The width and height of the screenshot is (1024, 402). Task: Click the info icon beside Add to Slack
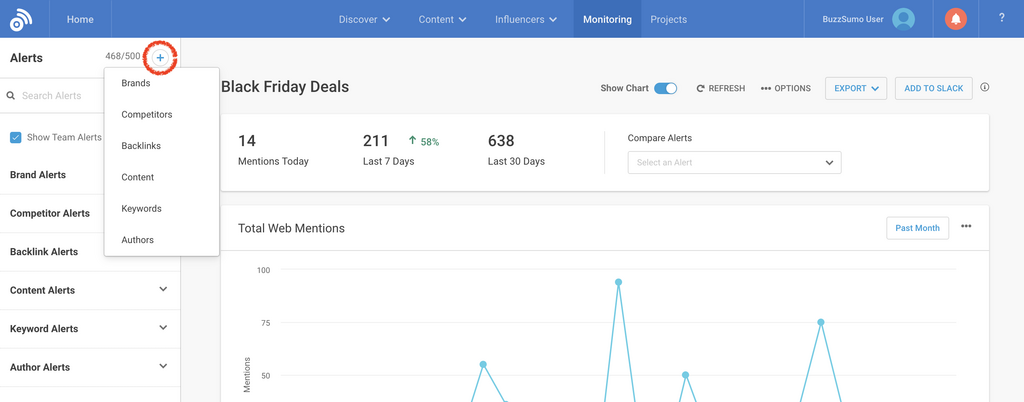pyautogui.click(x=985, y=88)
